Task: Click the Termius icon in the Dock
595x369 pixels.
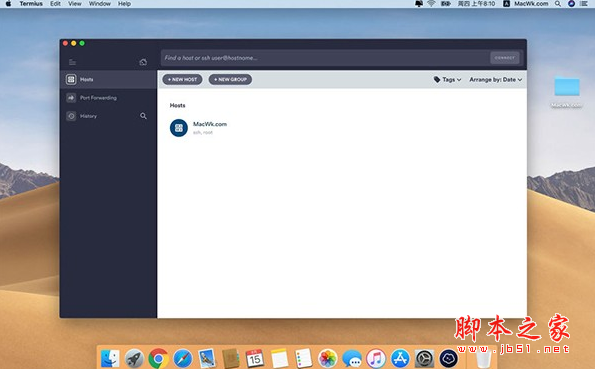Action: point(449,358)
